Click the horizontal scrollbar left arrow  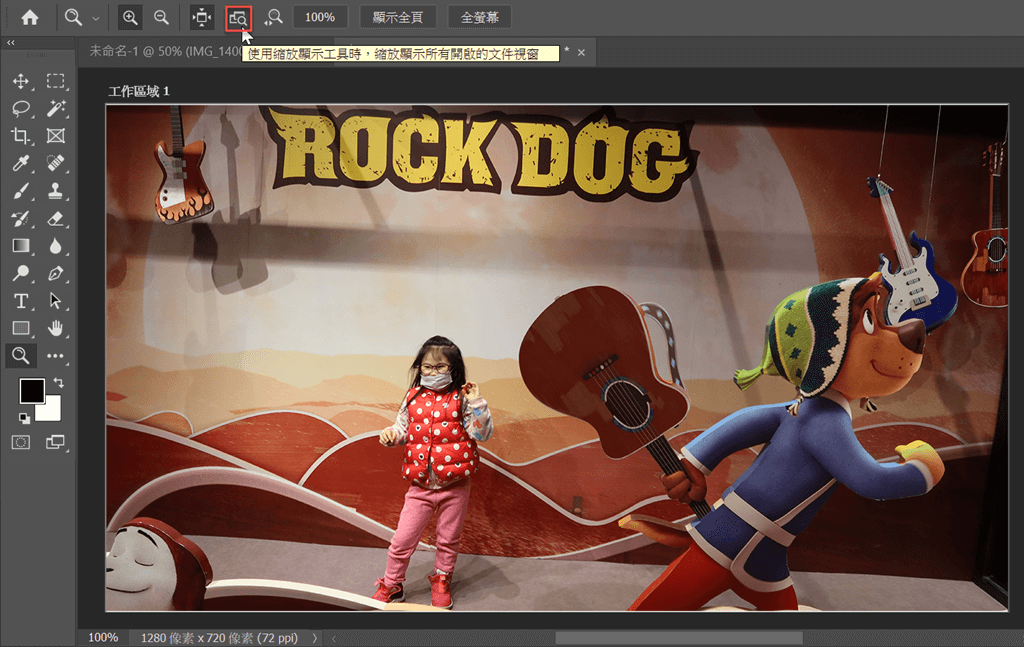pos(334,638)
